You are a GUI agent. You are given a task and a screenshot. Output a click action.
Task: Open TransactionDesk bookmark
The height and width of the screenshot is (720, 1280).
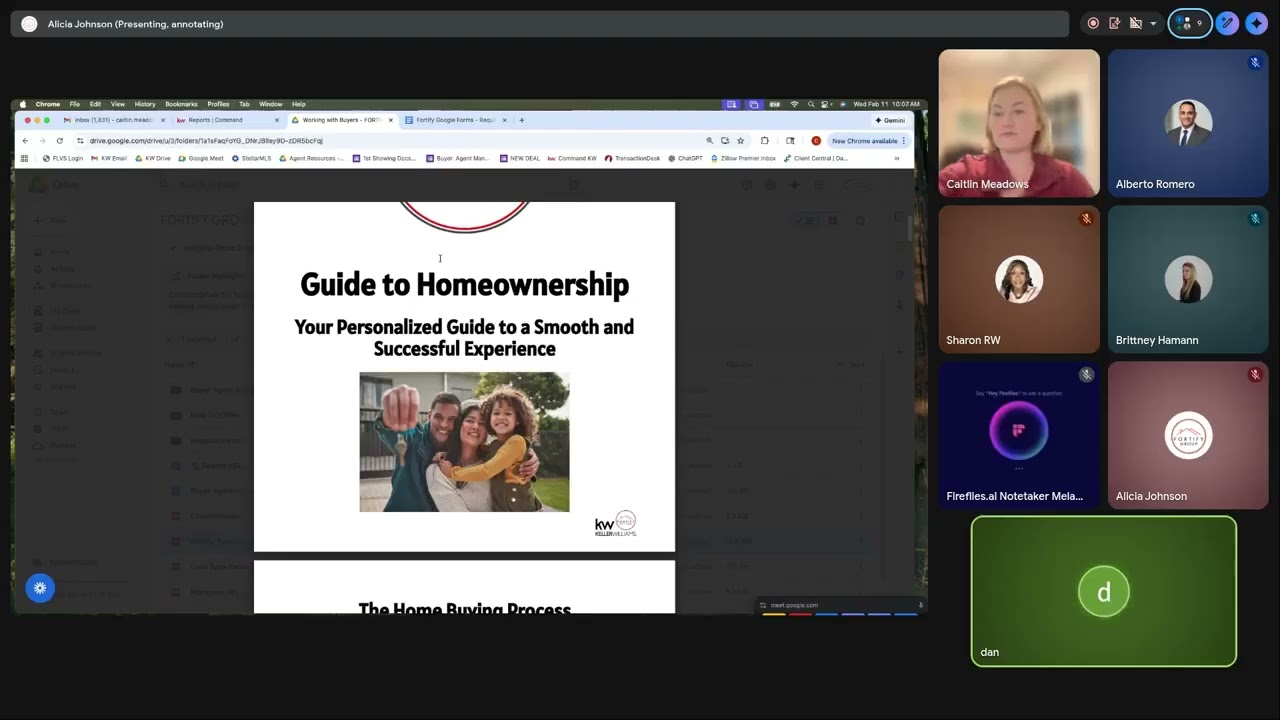point(633,158)
